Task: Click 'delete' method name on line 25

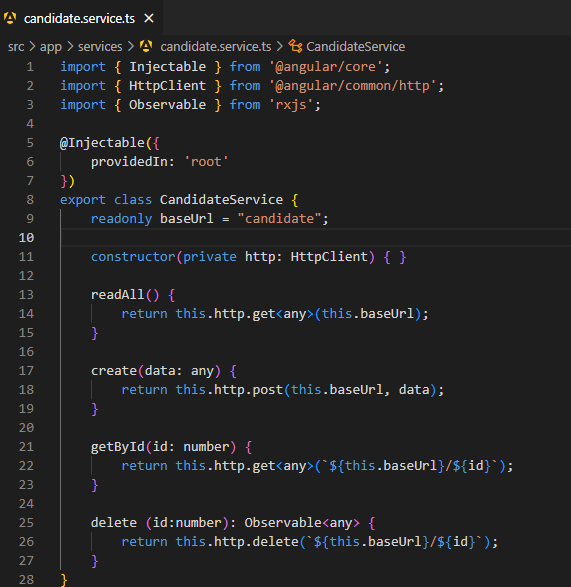Action: coord(114,523)
